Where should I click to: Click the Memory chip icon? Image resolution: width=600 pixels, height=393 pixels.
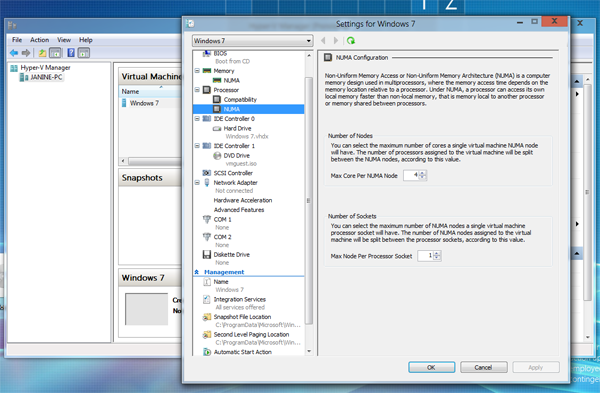point(207,71)
